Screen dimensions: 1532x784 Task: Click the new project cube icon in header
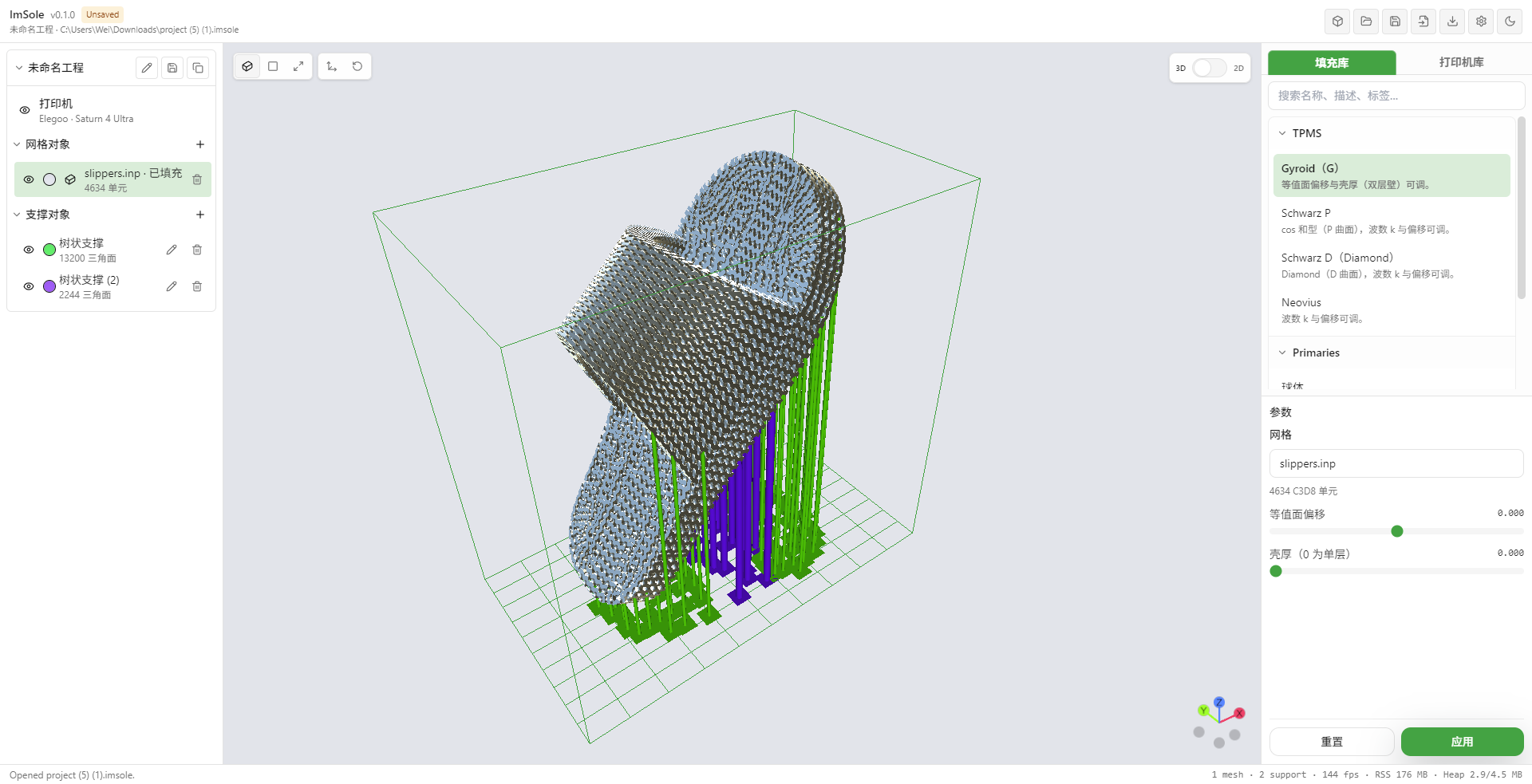(x=1337, y=22)
